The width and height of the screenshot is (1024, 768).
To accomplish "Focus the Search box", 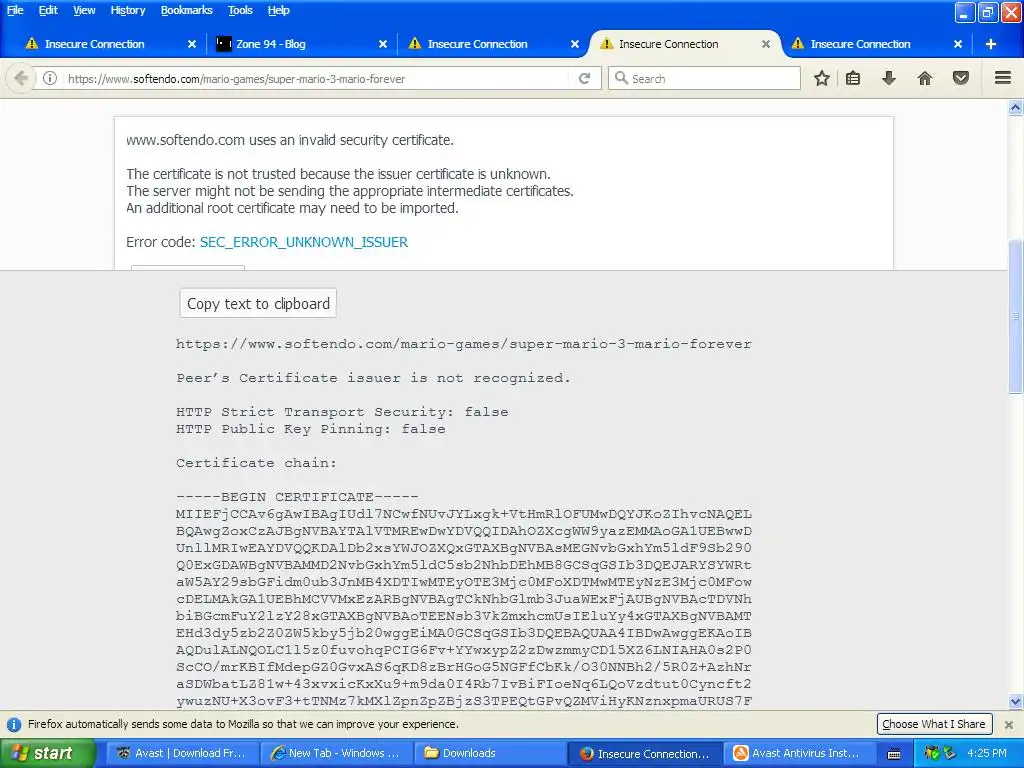I will coord(704,78).
